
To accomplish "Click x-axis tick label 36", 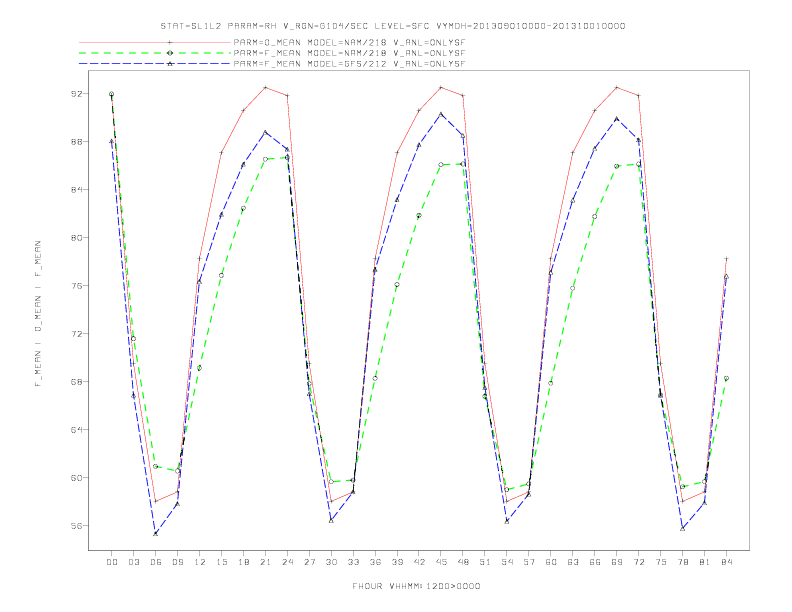I will pyautogui.click(x=375, y=562).
